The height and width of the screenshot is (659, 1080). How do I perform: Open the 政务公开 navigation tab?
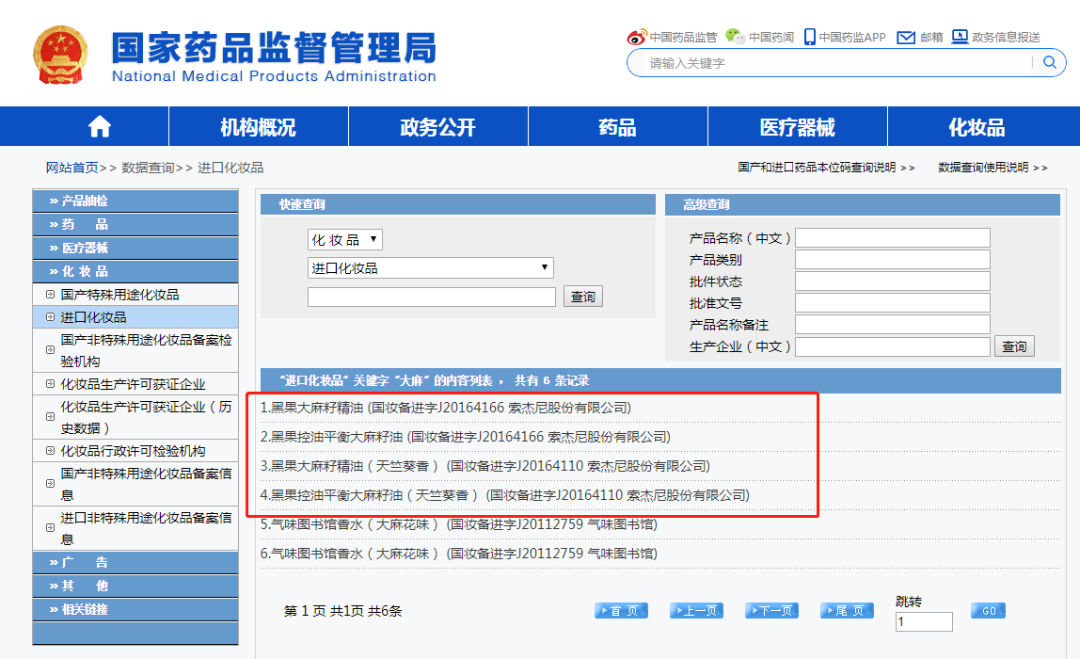click(x=438, y=127)
